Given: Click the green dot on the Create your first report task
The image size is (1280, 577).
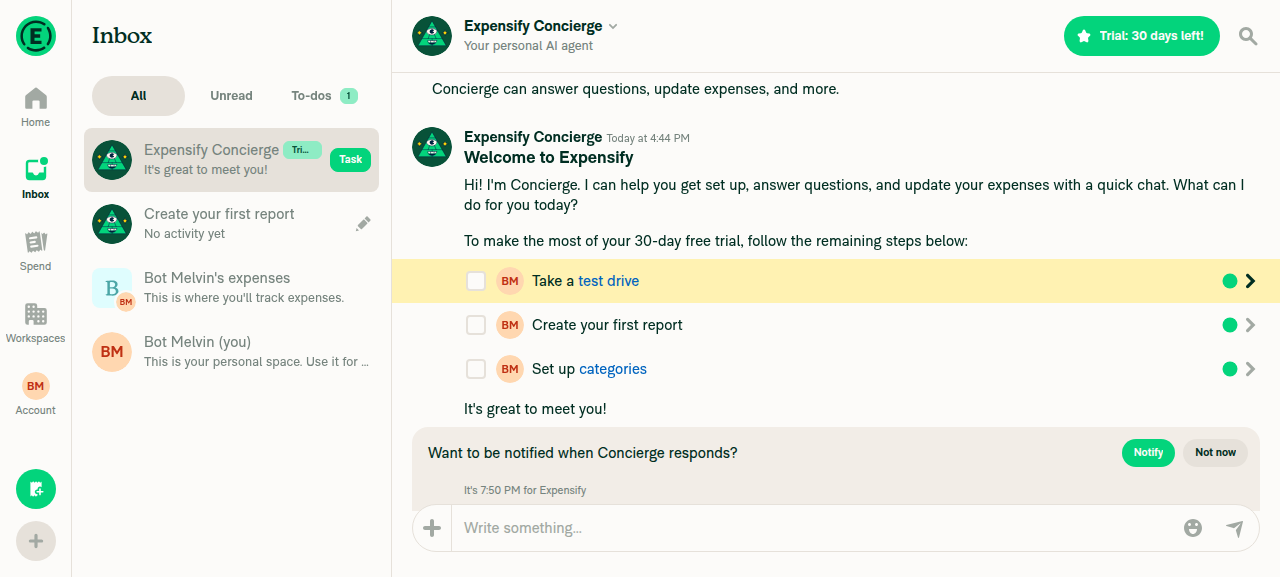Looking at the screenshot, I should [1230, 325].
